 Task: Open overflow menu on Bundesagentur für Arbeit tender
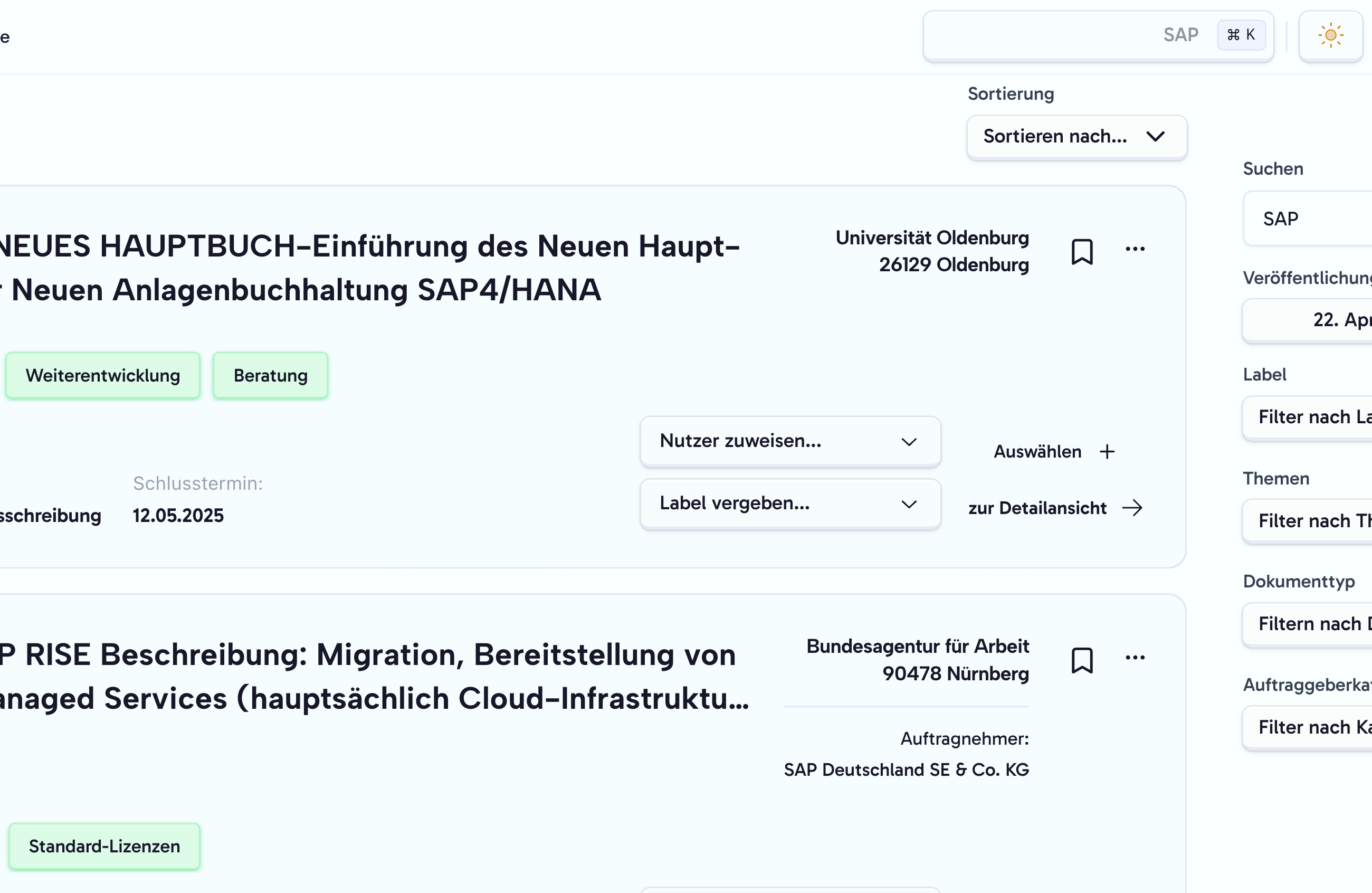(1135, 657)
